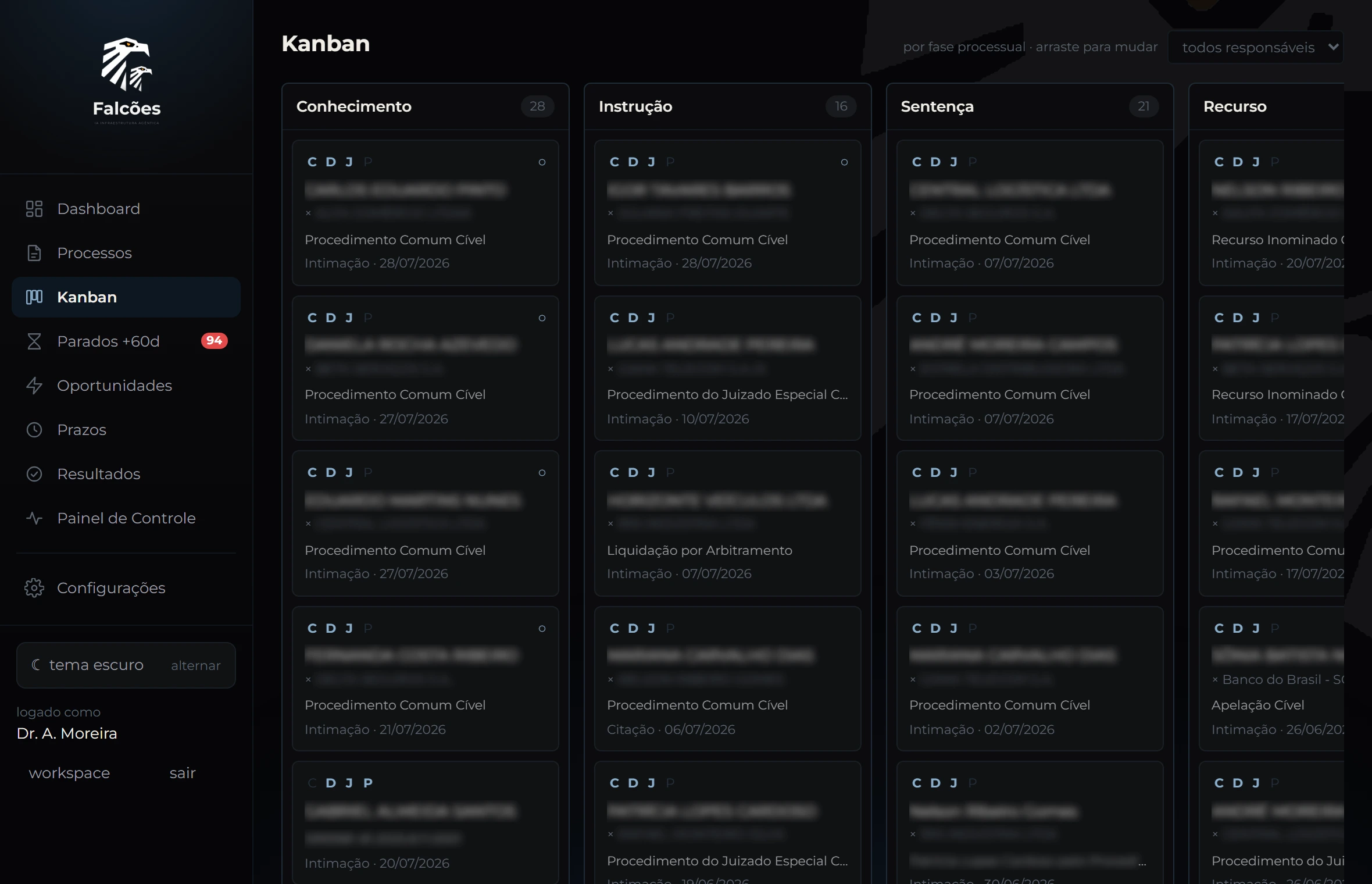Open Conhecimento card Intimação 20/07/2026

(426, 822)
